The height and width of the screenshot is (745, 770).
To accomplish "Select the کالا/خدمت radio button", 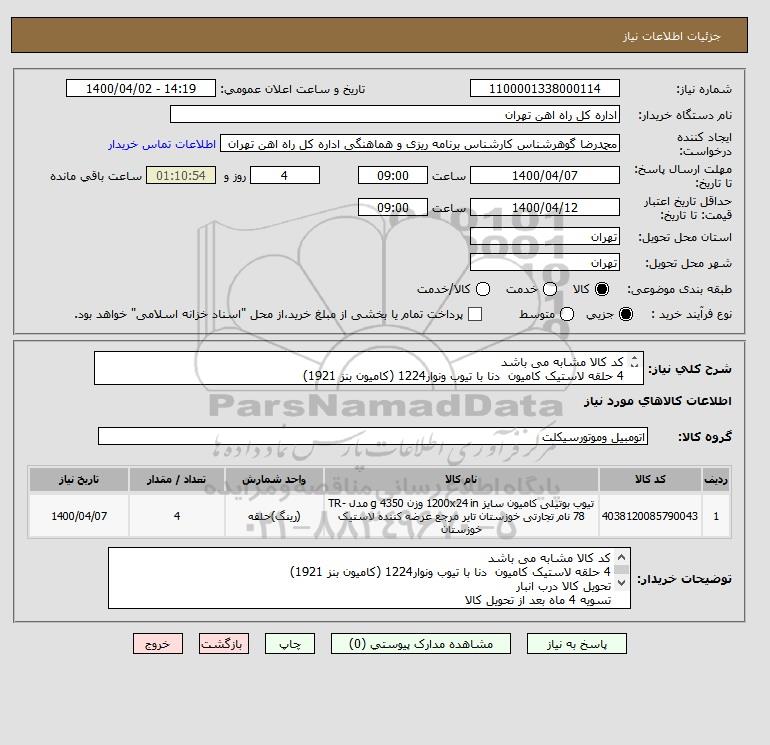I will coord(483,289).
